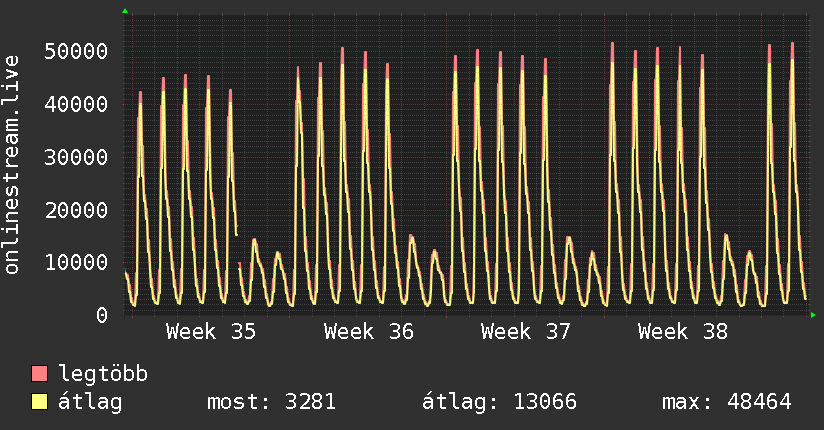Select the Week 37 axis label
Screen dimensions: 824x430
(x=526, y=332)
